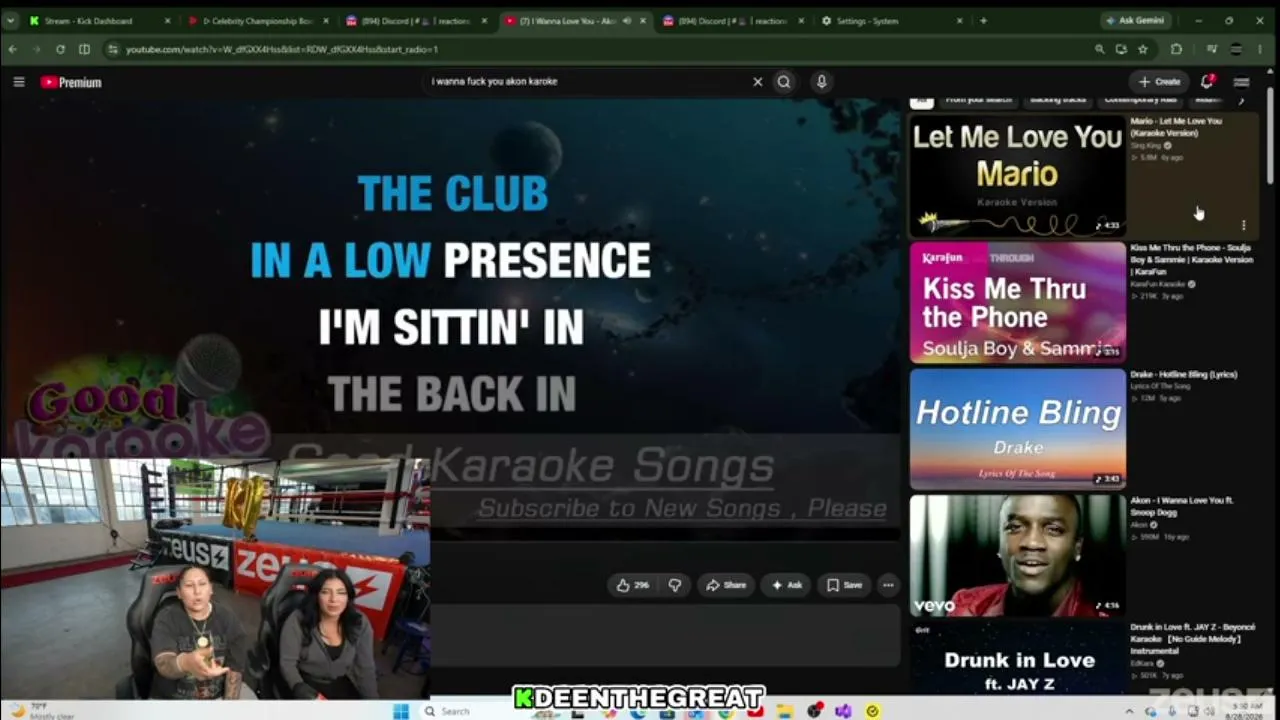This screenshot has height=720, width=1280.
Task: Show hidden system tray icons
Action: coord(1130,711)
